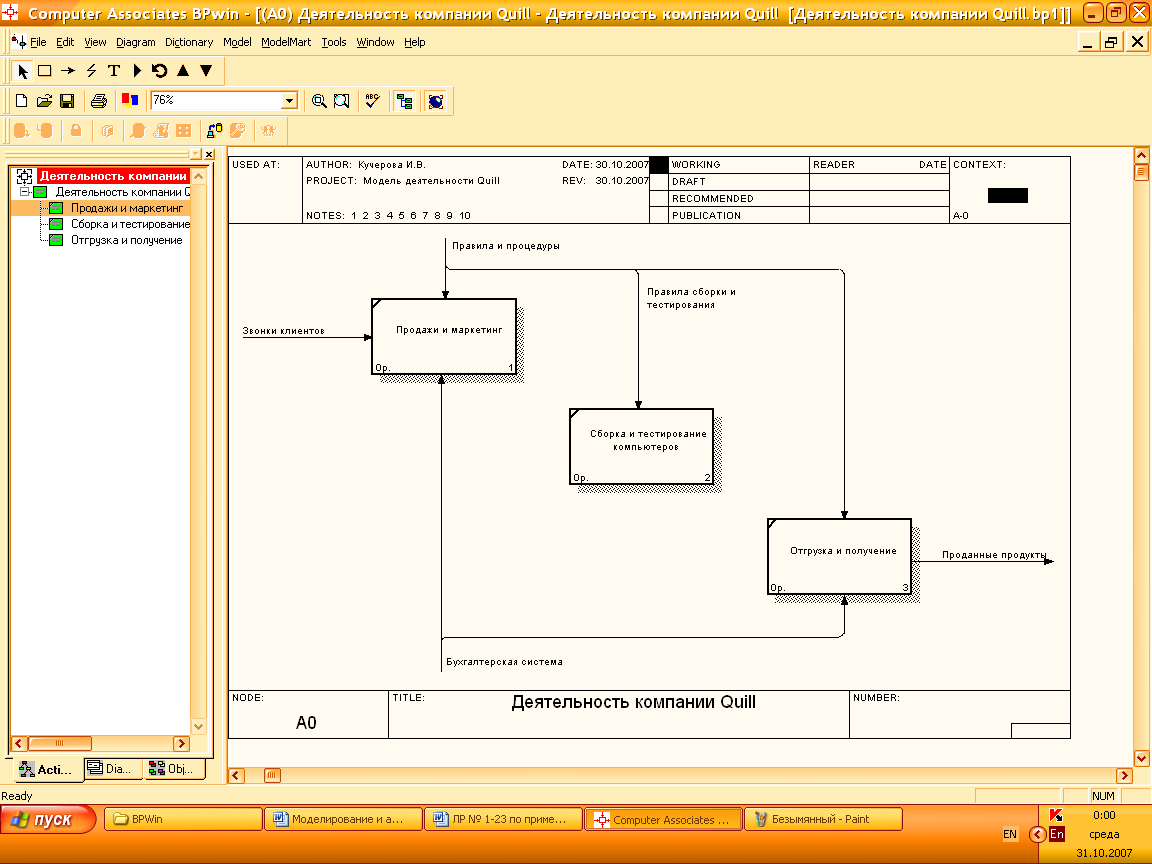Viewport: 1152px width, 864px height.
Task: Save the model with floppy icon
Action: click(67, 101)
